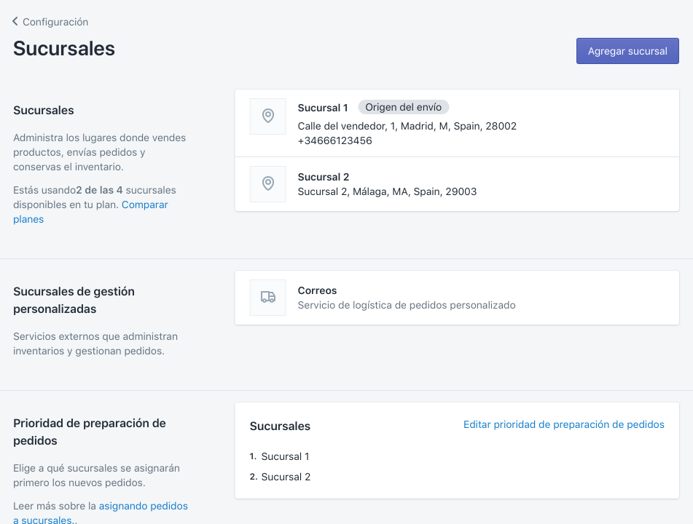
Task: Click the back chevron beside Configuración
Action: click(15, 21)
